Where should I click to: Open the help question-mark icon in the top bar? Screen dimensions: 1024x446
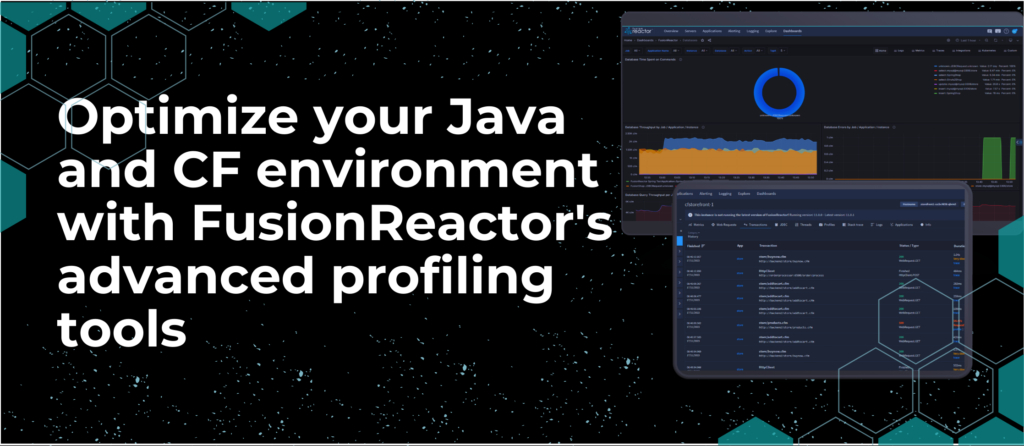pyautogui.click(x=1006, y=31)
